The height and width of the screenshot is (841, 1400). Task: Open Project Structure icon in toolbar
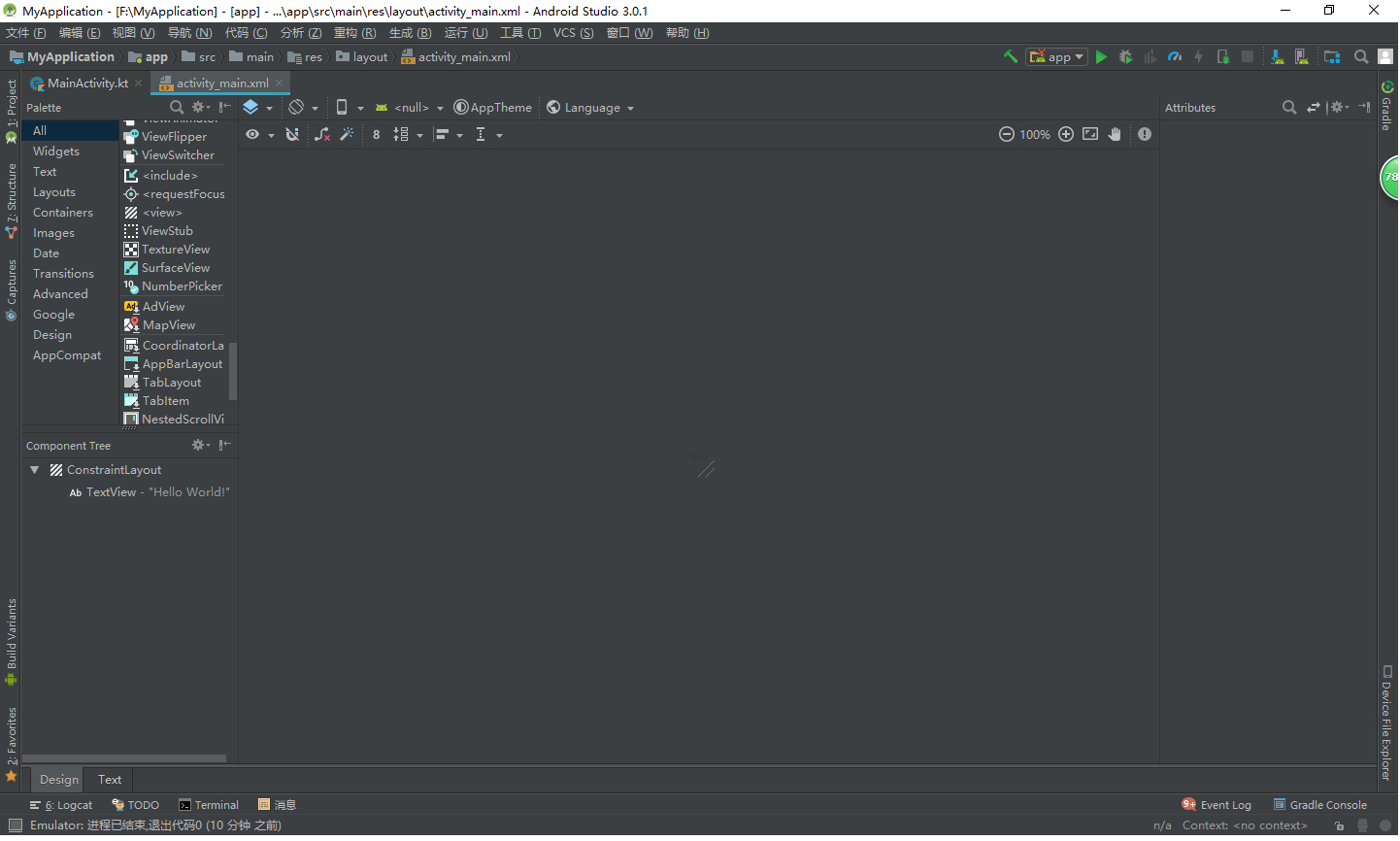(x=1332, y=57)
